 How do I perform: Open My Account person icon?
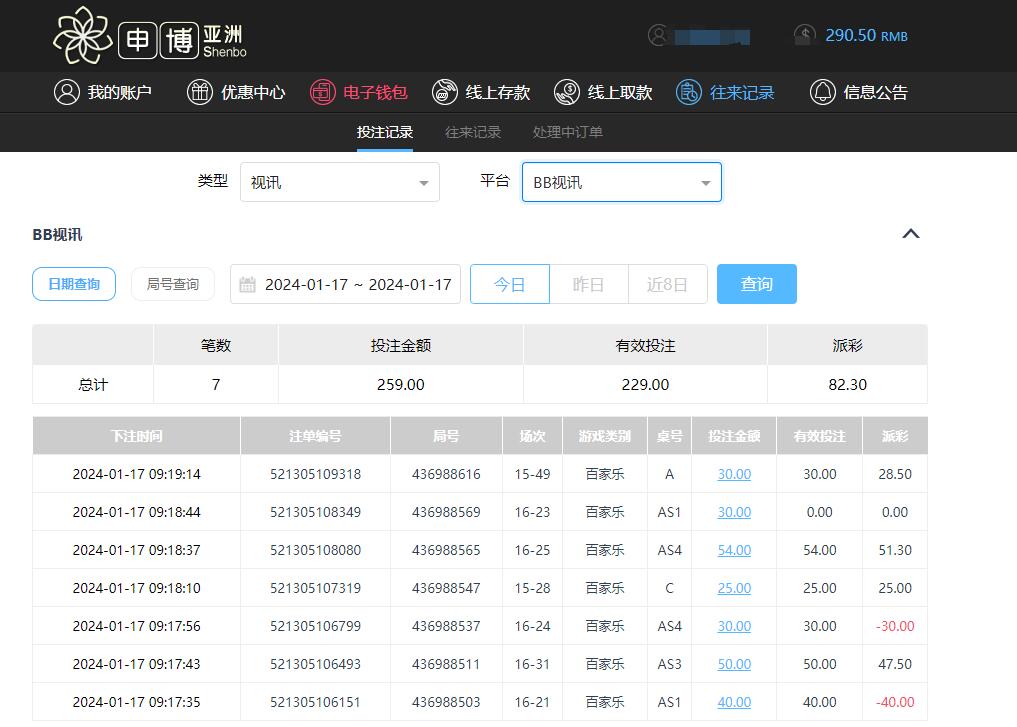click(67, 92)
